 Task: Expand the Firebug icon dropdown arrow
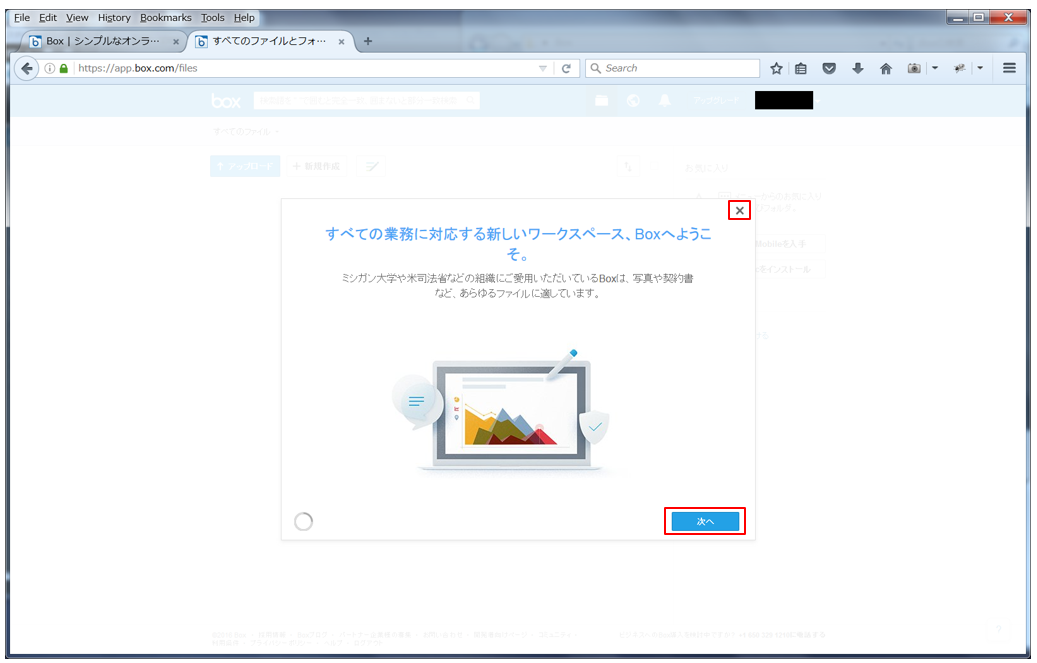point(980,68)
